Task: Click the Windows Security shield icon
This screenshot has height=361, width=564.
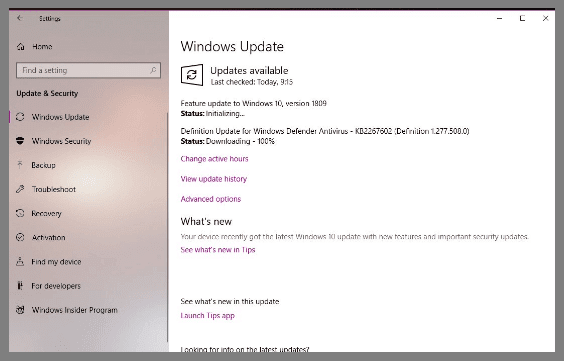Action: pyautogui.click(x=20, y=141)
